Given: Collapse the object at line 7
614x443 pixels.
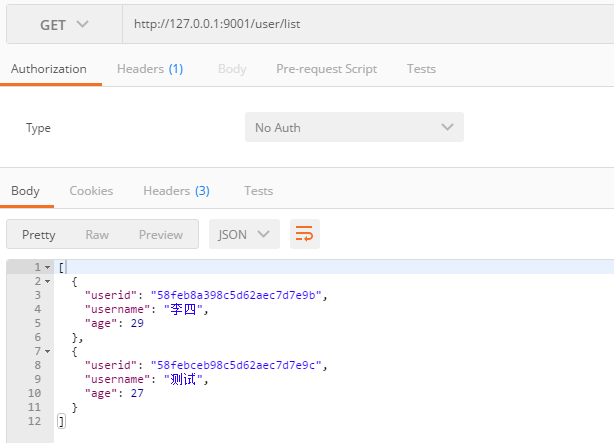Looking at the screenshot, I should pos(47,351).
